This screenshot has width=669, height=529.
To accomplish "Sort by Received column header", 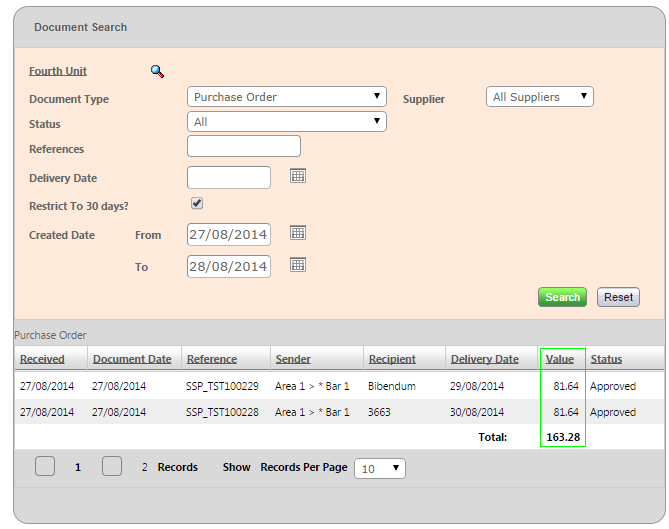I will (x=42, y=359).
